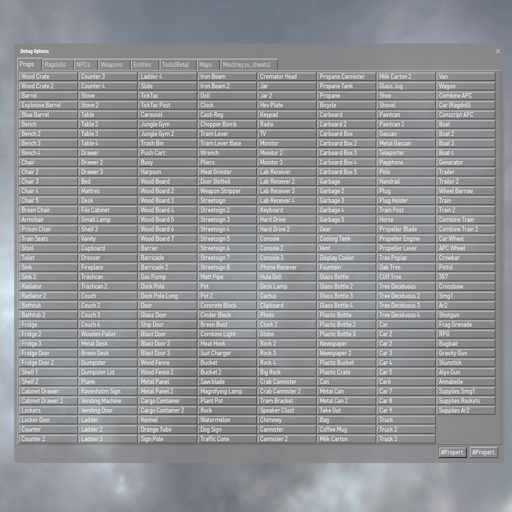Screen dimensions: 512x512
Task: Switch to the Maps tab
Action: [208, 65]
